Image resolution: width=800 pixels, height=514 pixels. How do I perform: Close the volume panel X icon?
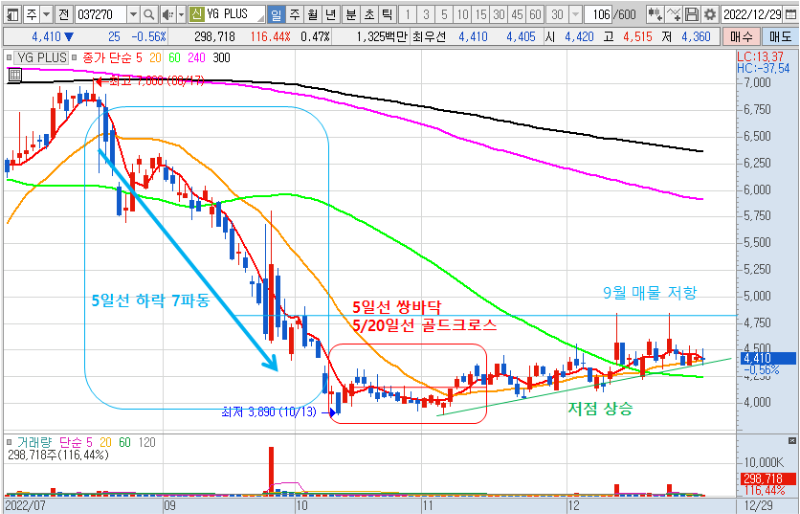tap(791, 440)
